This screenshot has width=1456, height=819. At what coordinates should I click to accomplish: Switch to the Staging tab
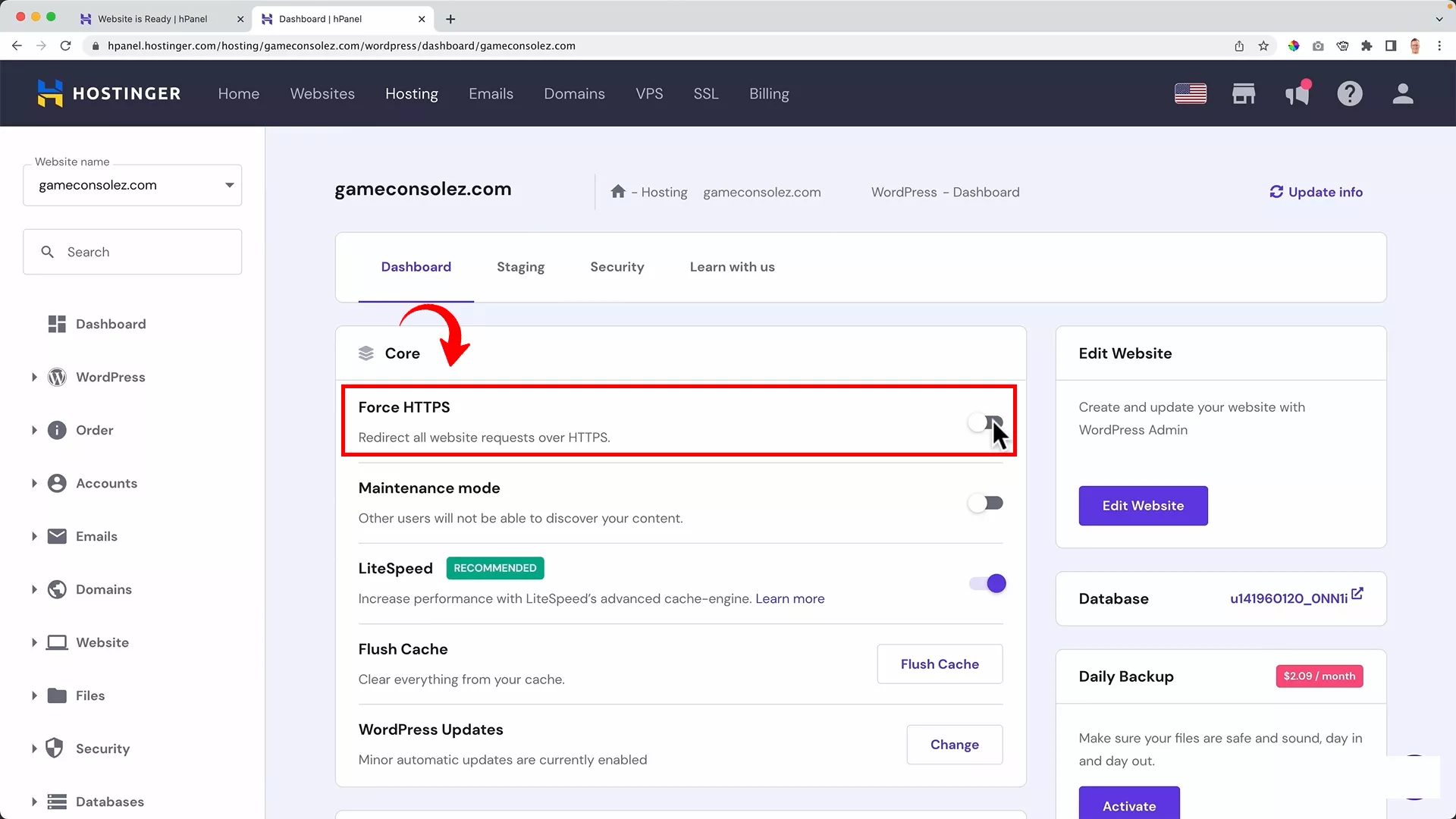[520, 267]
